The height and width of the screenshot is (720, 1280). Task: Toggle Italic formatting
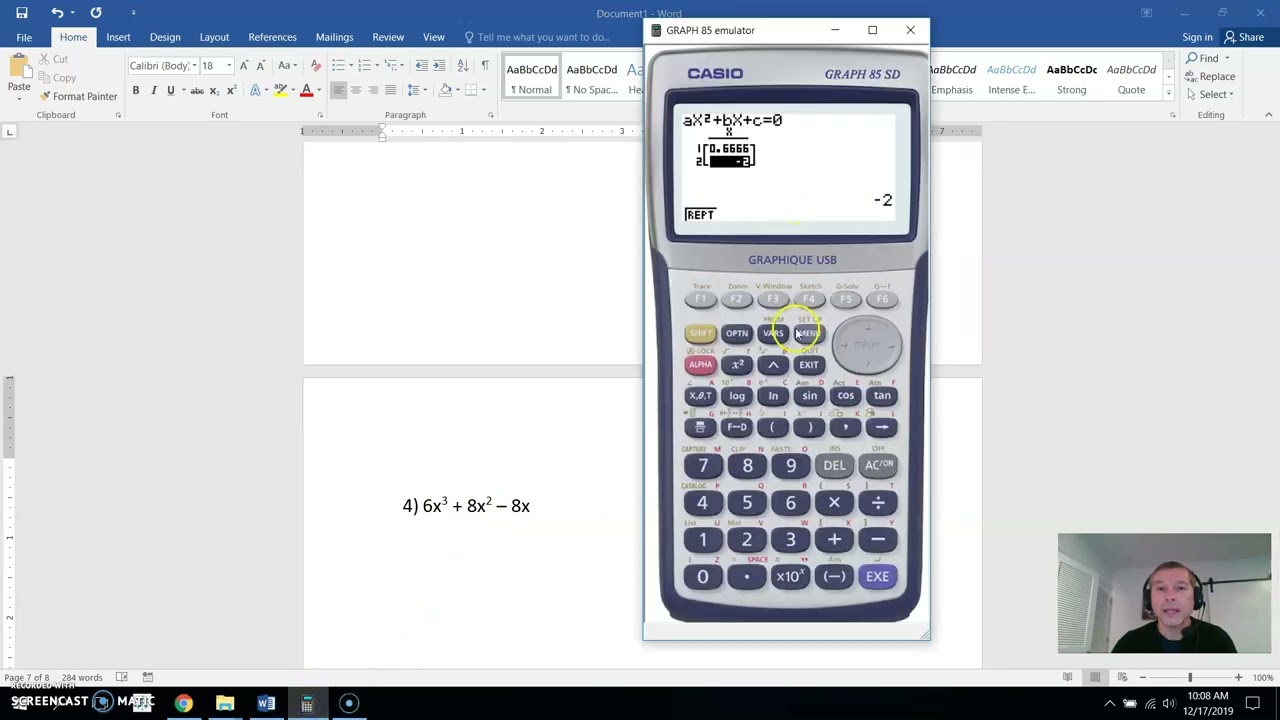click(153, 90)
